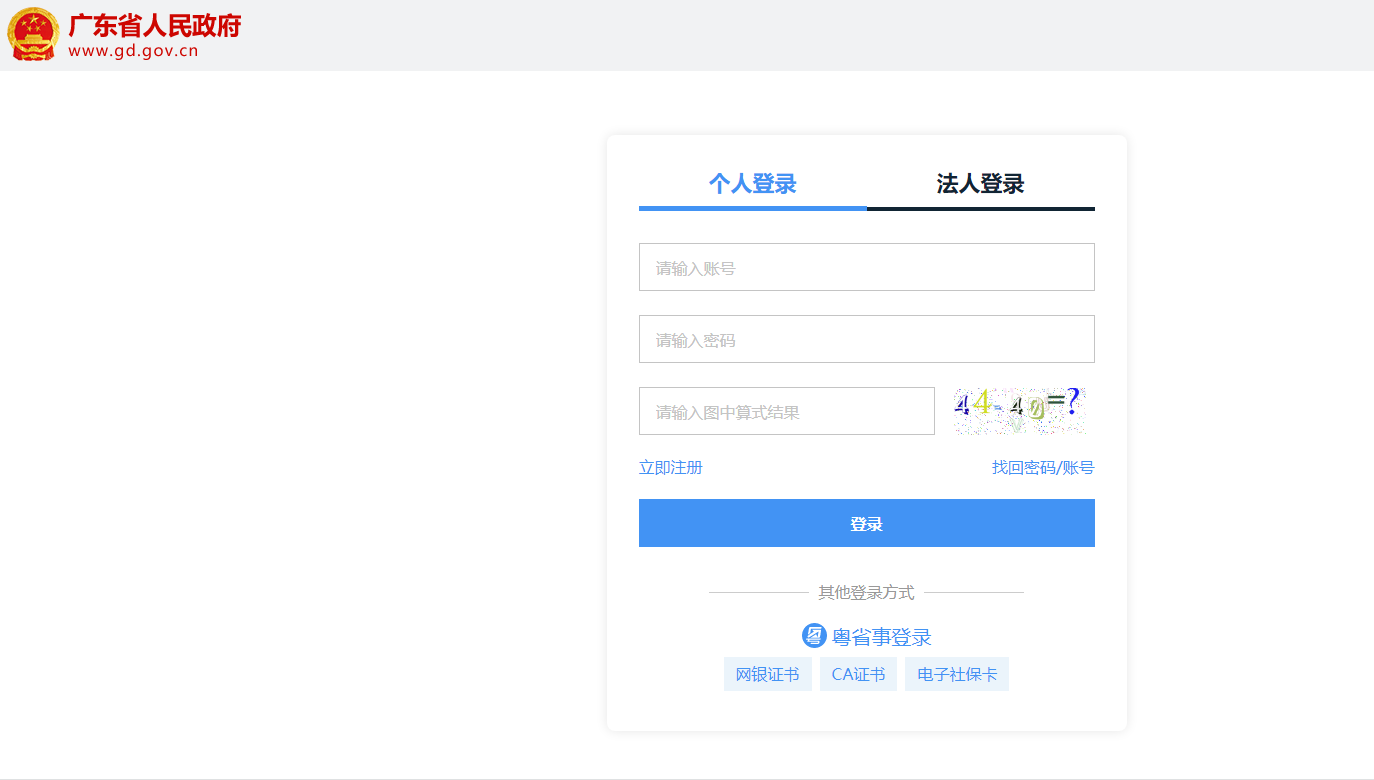
Task: Switch to the 个人登录 tab
Action: click(752, 184)
